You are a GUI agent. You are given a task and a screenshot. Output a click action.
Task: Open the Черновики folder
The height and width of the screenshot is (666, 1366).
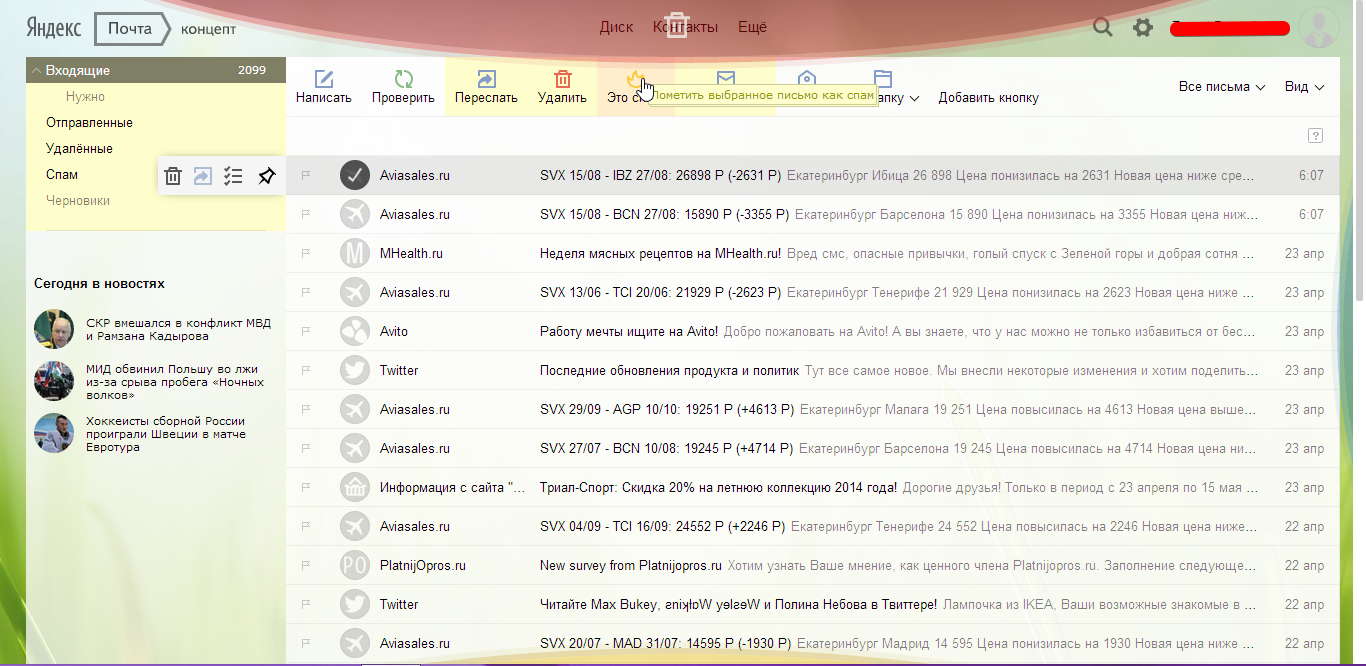click(78, 200)
